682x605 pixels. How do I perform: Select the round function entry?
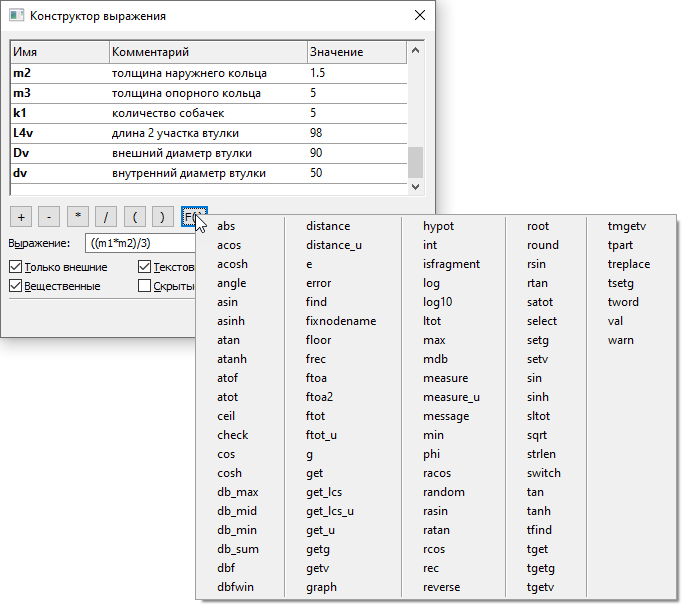(542, 245)
